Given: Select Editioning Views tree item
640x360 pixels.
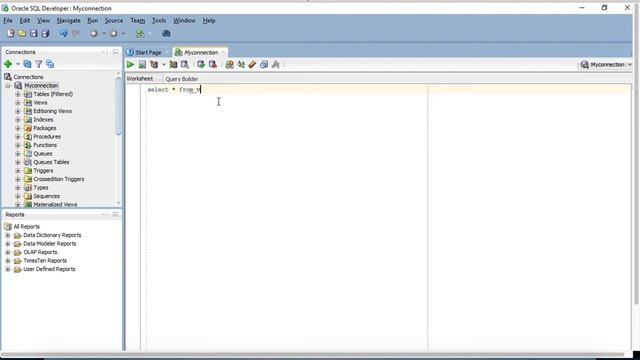Looking at the screenshot, I should pyautogui.click(x=52, y=111).
